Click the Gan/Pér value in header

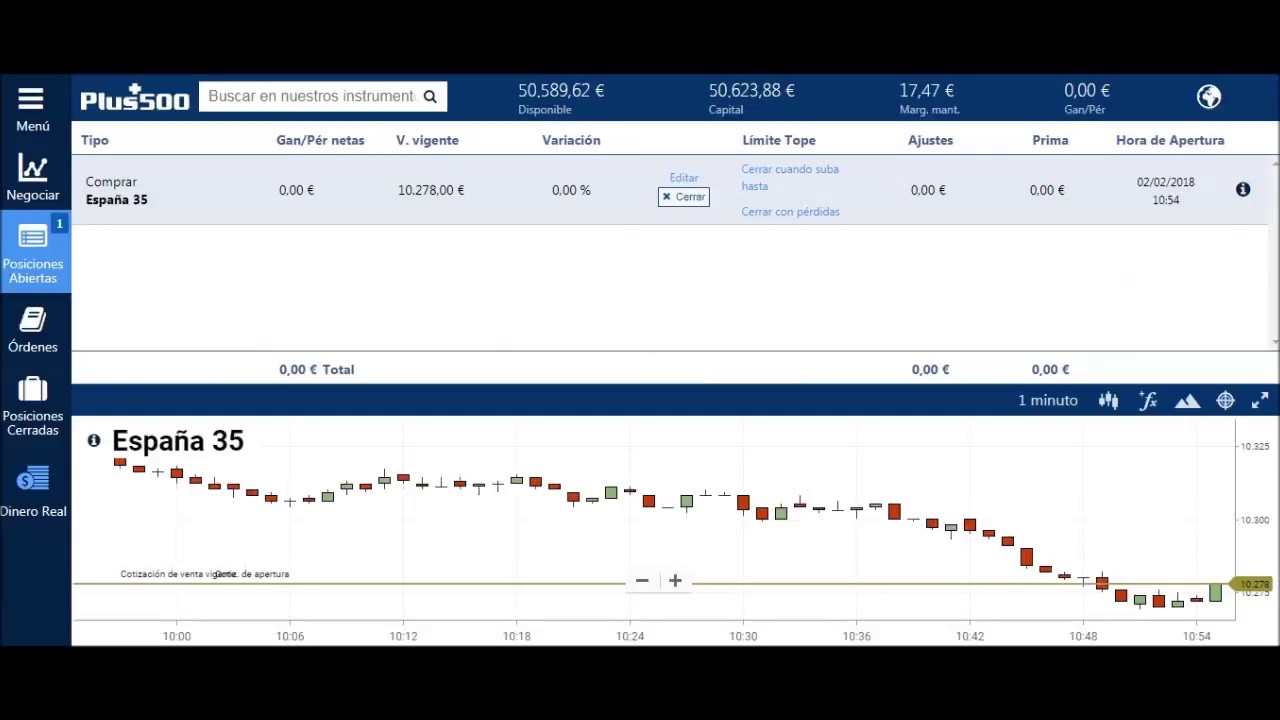click(x=1087, y=91)
